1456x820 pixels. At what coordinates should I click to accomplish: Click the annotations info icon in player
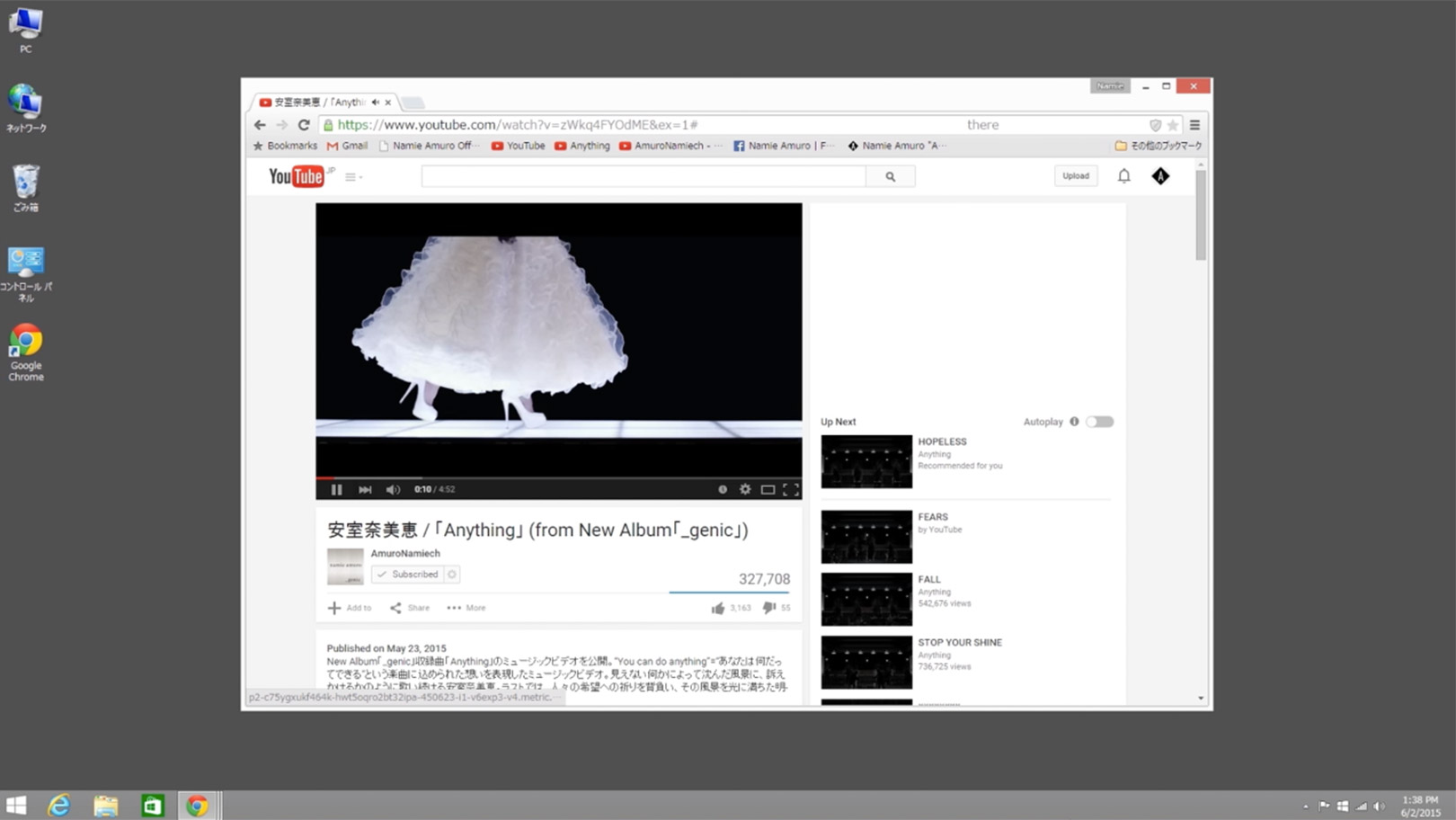[723, 489]
